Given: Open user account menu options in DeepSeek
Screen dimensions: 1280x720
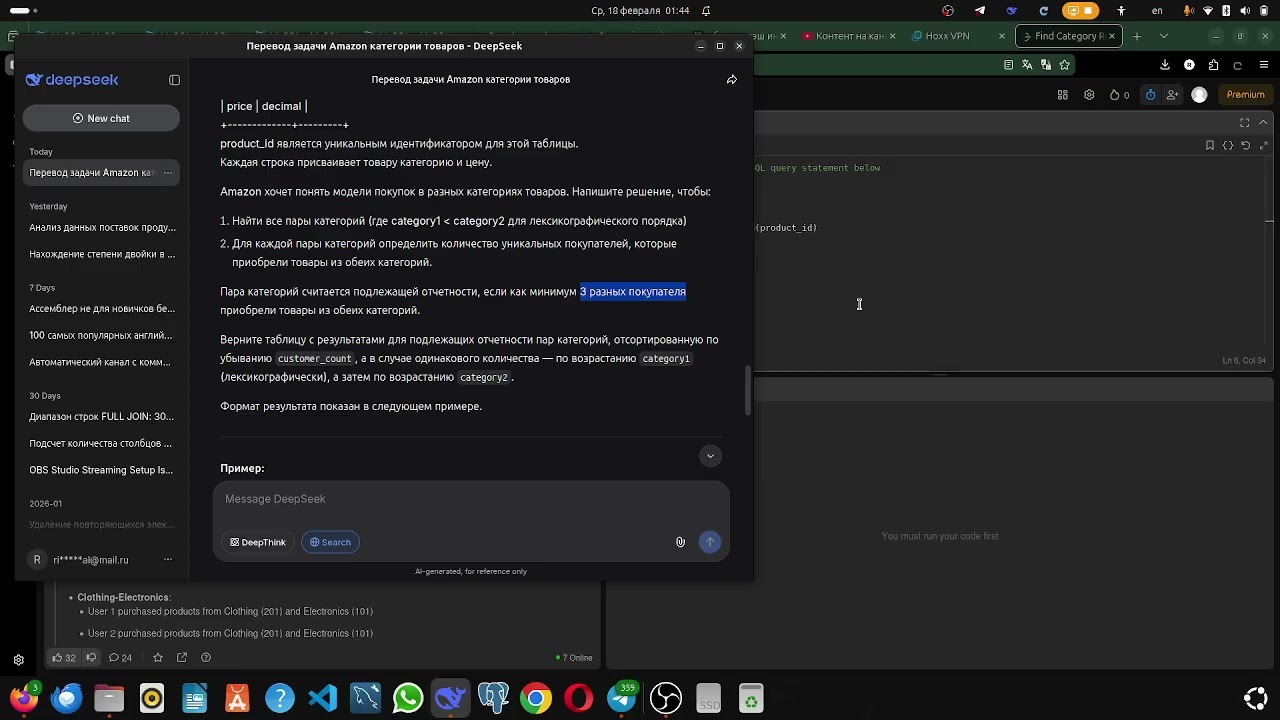Looking at the screenshot, I should (x=168, y=560).
